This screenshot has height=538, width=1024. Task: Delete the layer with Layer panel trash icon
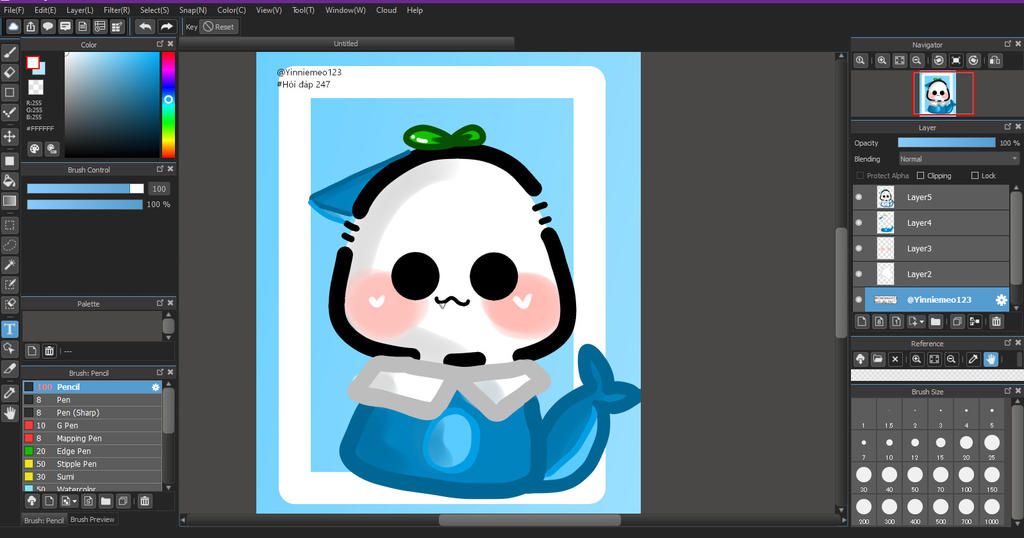pos(996,321)
